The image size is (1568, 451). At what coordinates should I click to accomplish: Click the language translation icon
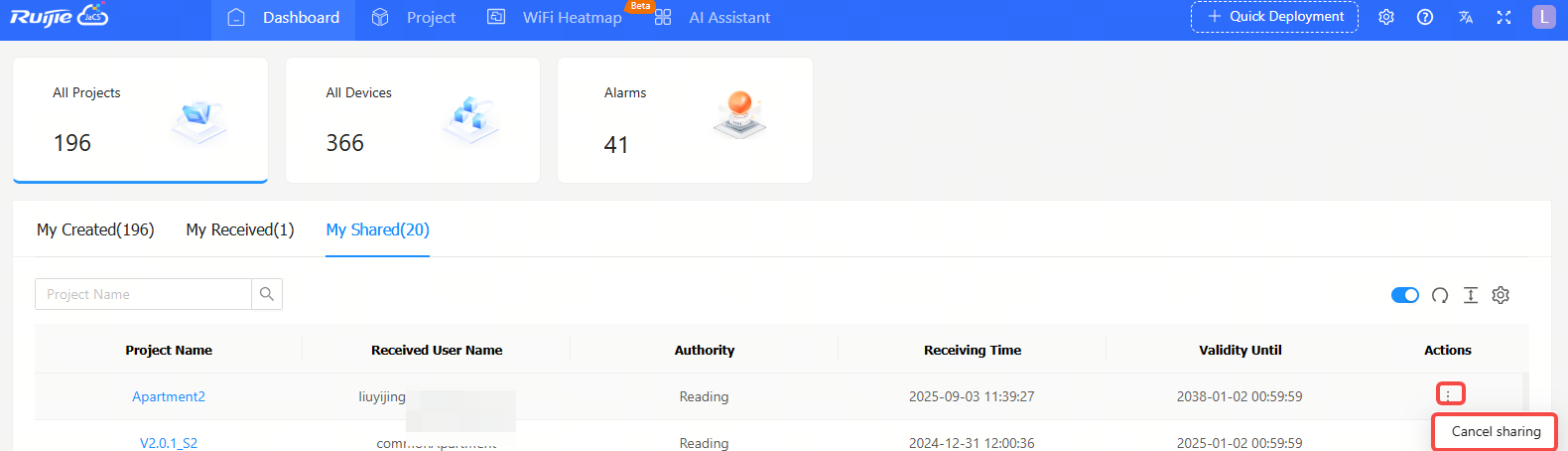(x=1465, y=17)
